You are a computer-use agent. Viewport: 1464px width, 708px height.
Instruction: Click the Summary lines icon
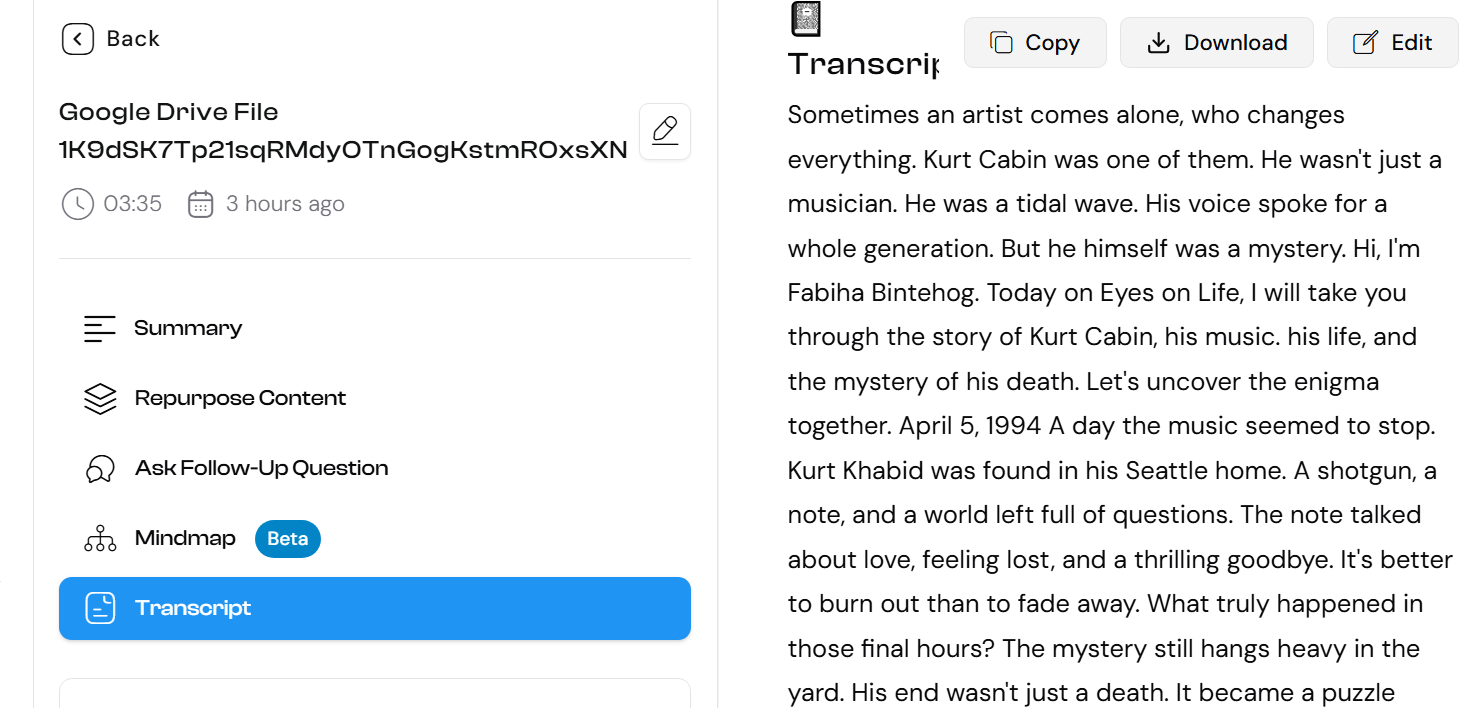100,329
